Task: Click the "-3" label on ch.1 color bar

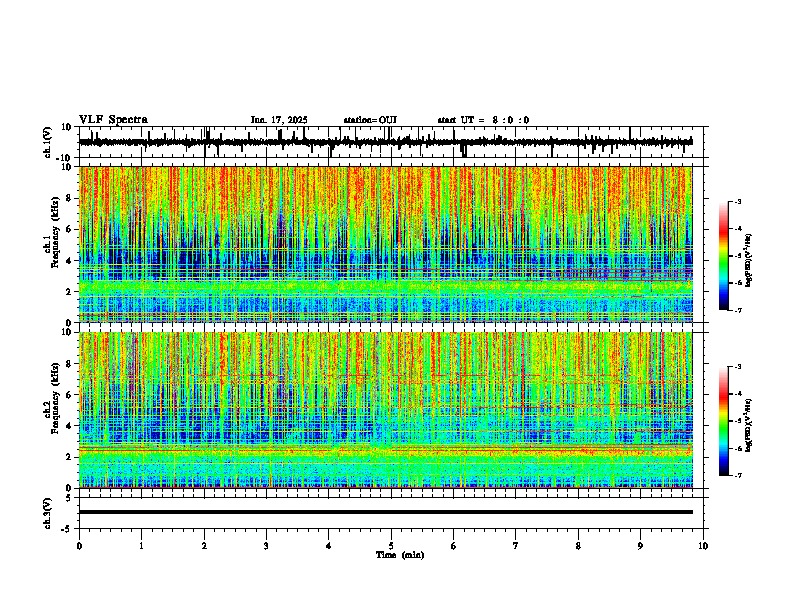Action: point(737,201)
